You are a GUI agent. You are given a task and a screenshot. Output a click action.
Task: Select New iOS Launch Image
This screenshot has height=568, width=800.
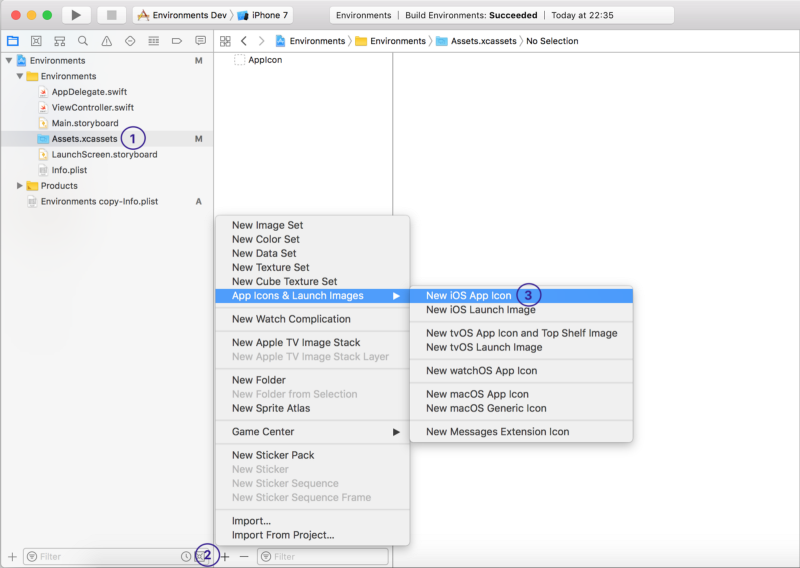(x=521, y=310)
